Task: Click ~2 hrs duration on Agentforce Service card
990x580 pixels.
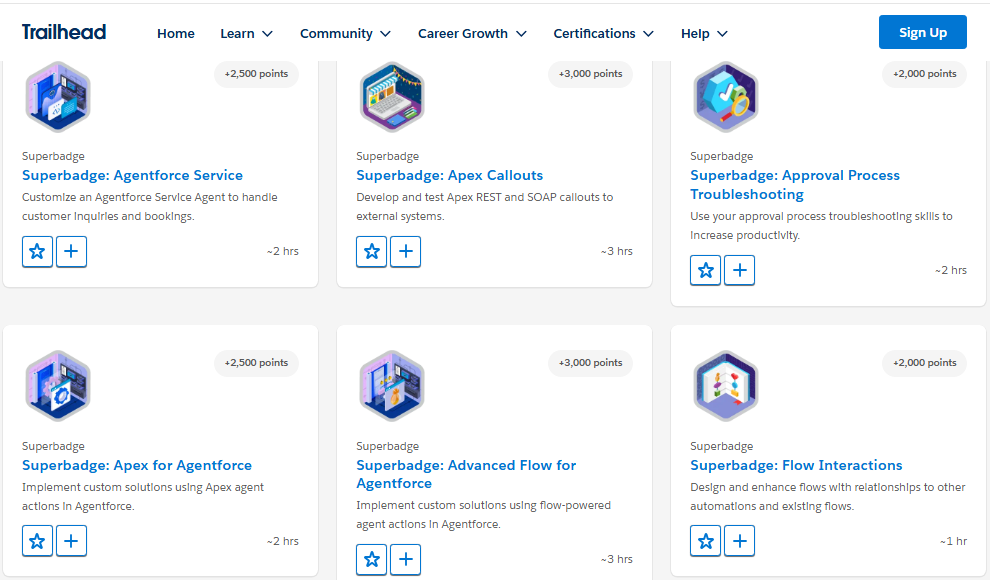Action: click(x=283, y=251)
